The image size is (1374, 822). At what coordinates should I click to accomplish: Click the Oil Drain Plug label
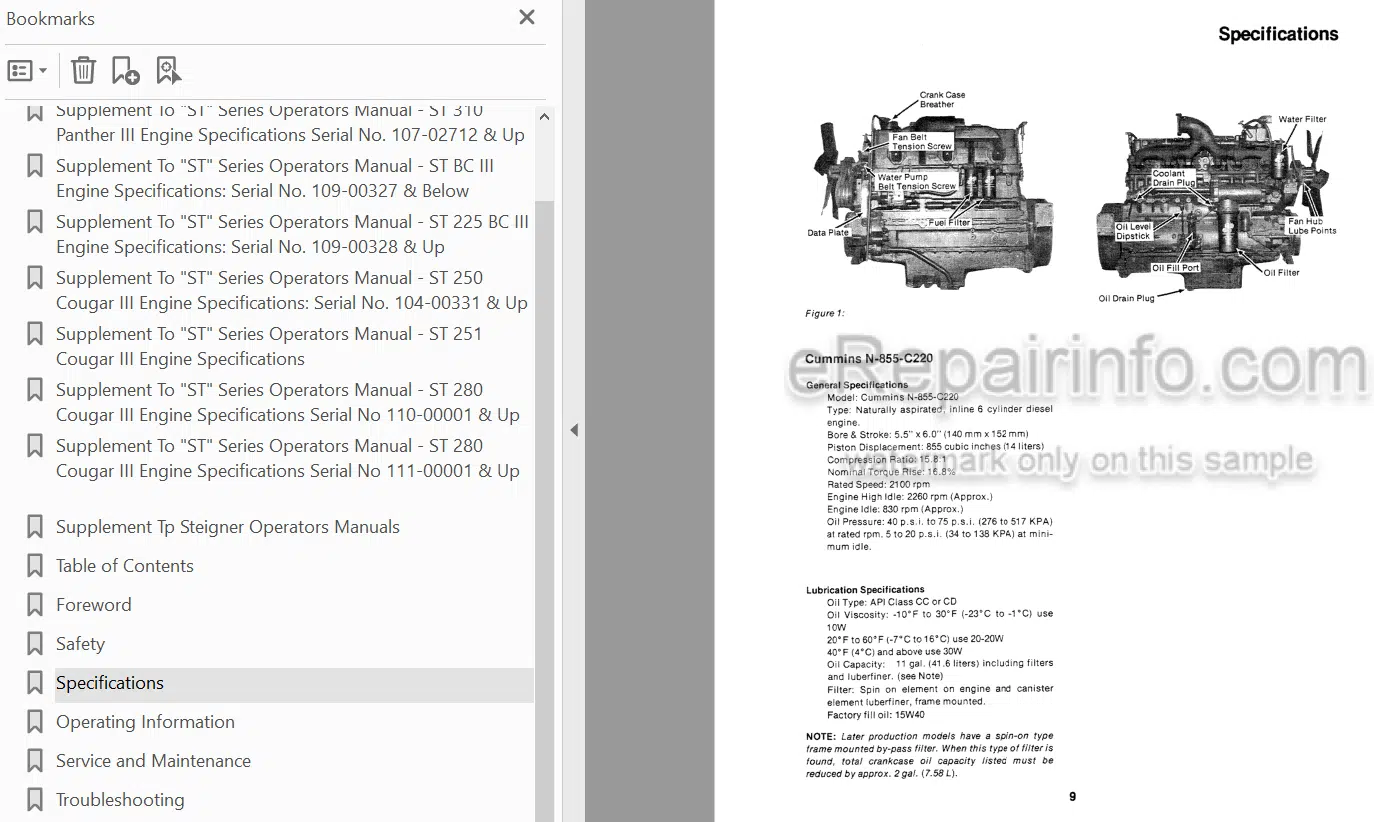click(x=1126, y=298)
